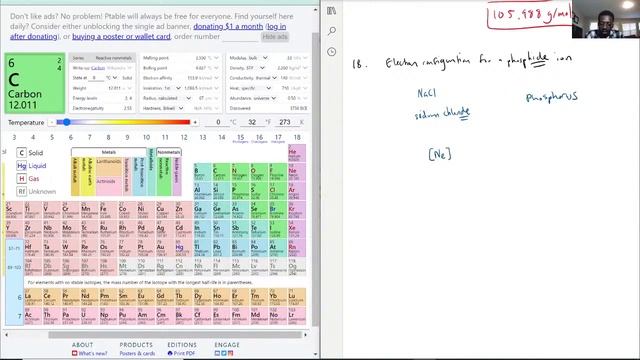Open the Ionization 1st property dropdown
The height and width of the screenshot is (360, 640).
point(178,88)
